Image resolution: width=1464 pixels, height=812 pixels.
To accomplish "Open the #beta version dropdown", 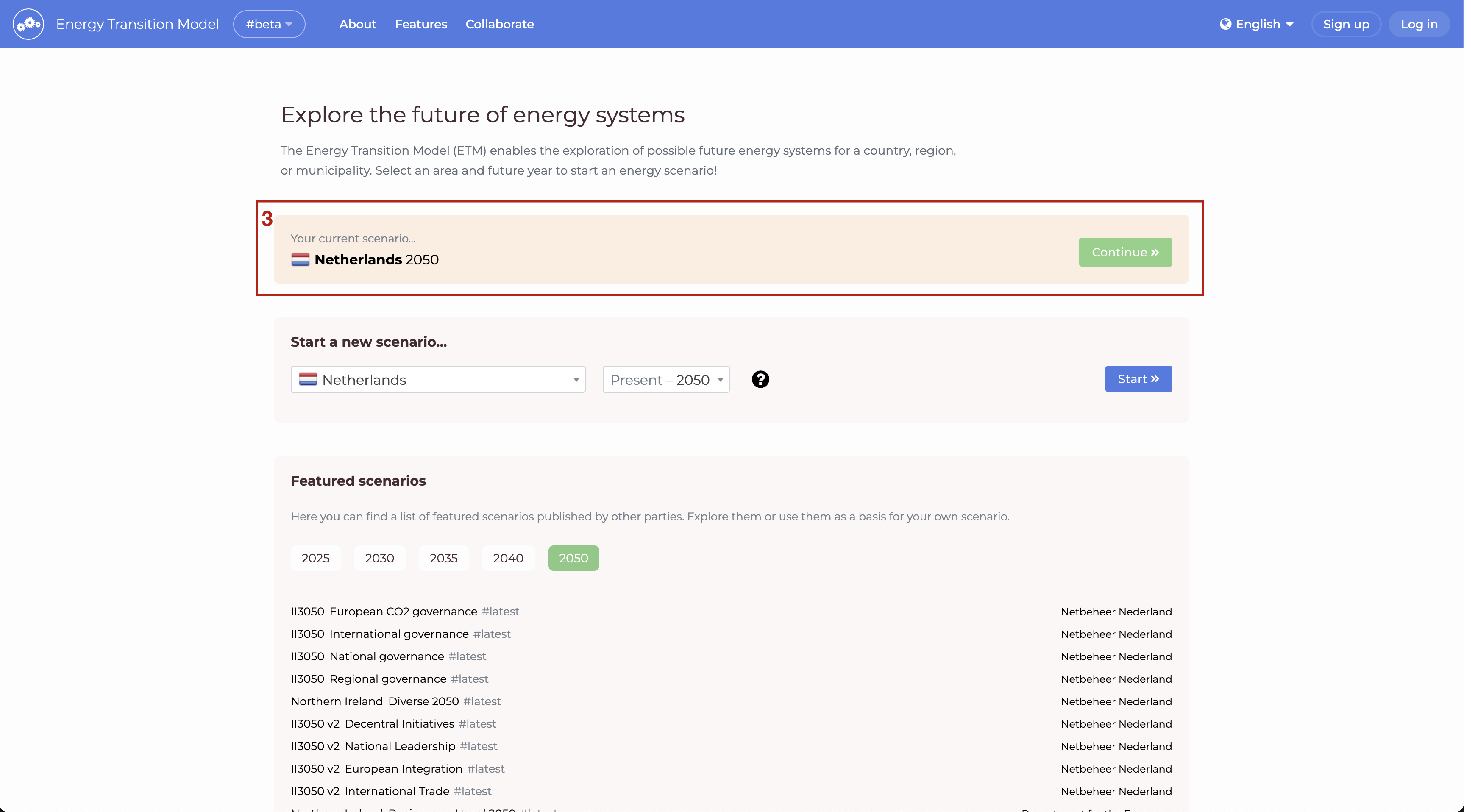I will [269, 24].
